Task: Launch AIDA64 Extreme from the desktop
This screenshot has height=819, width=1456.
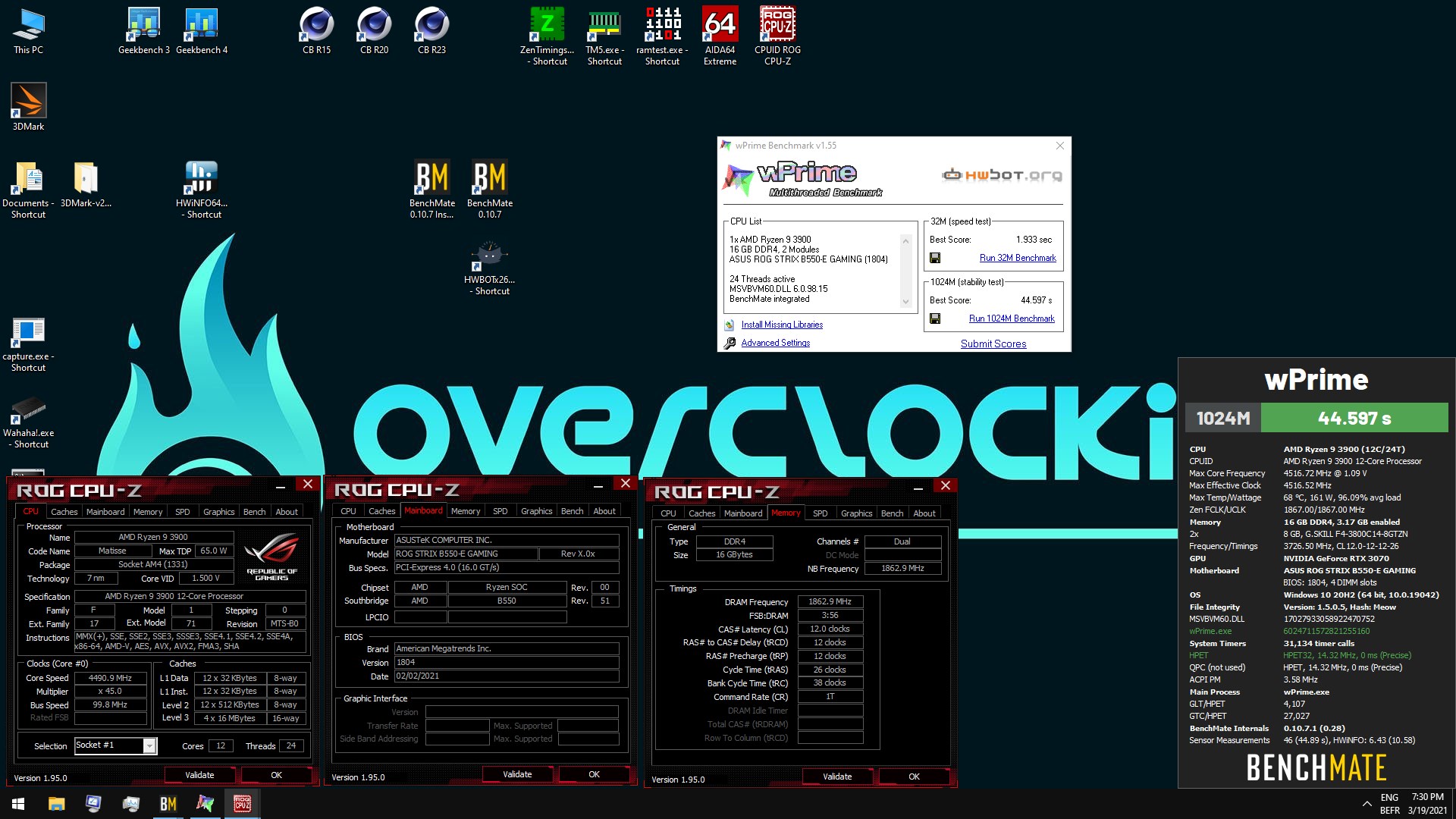Action: (x=720, y=36)
